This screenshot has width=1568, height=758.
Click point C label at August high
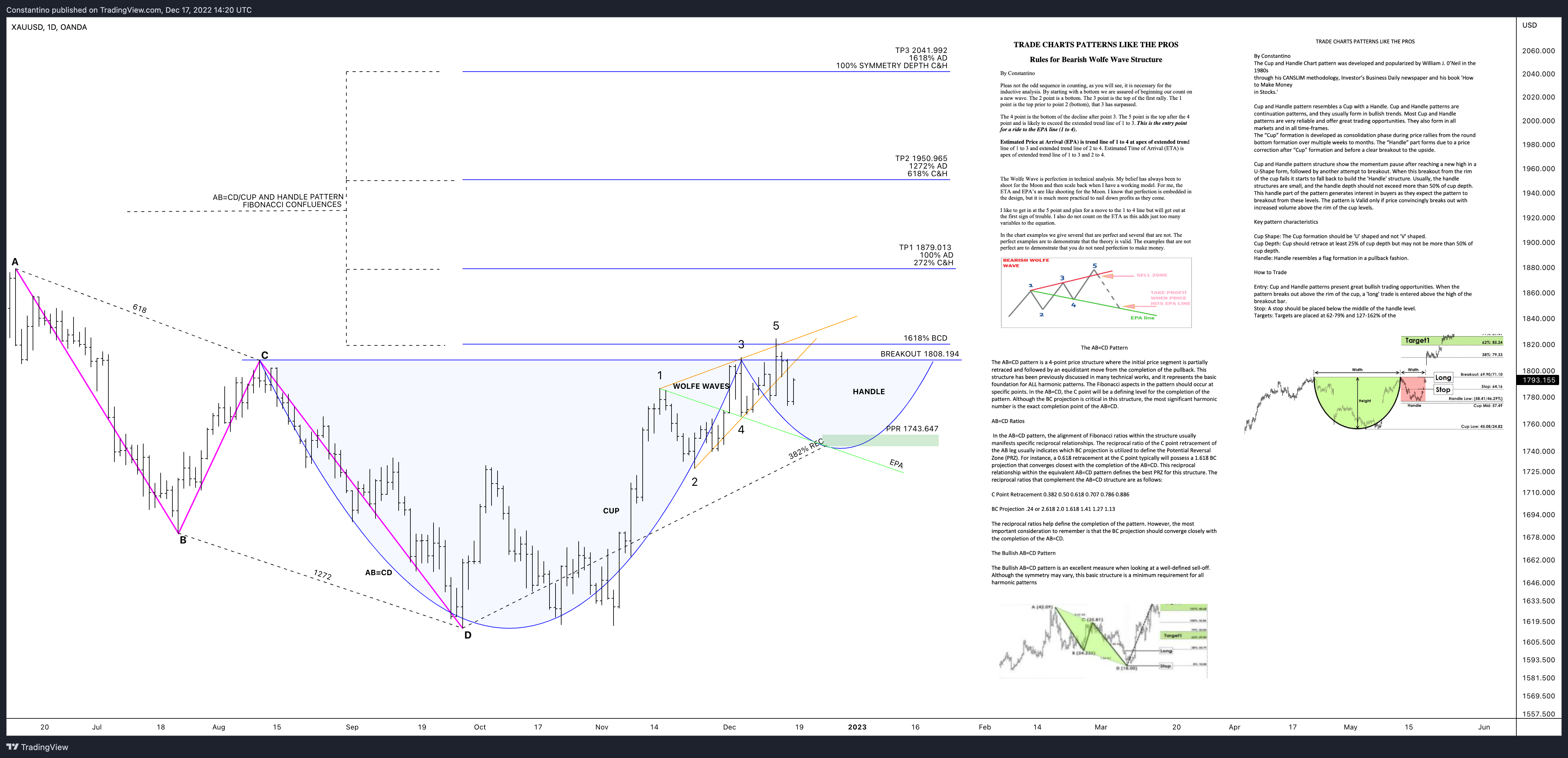pyautogui.click(x=264, y=355)
